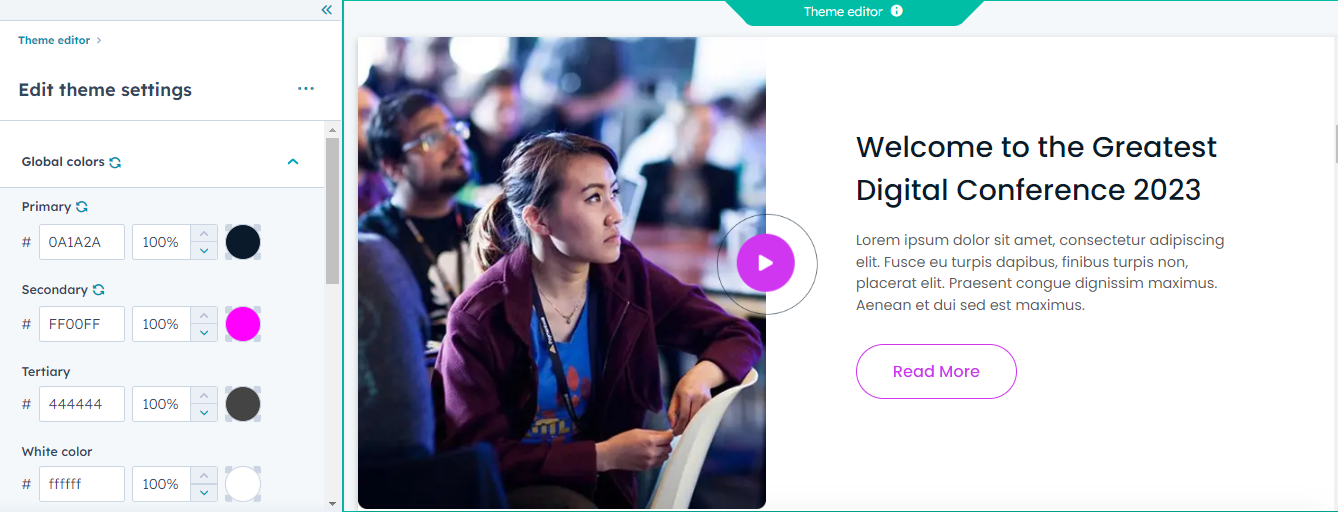Collapse the sidebar with double-chevron icon
This screenshot has width=1338, height=512.
tap(326, 10)
